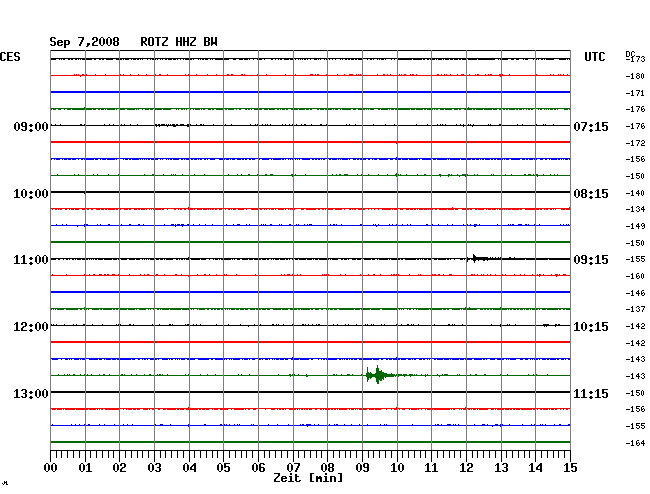Select the "10:15" UTC time label
This screenshot has height=494, width=650.
click(x=591, y=327)
